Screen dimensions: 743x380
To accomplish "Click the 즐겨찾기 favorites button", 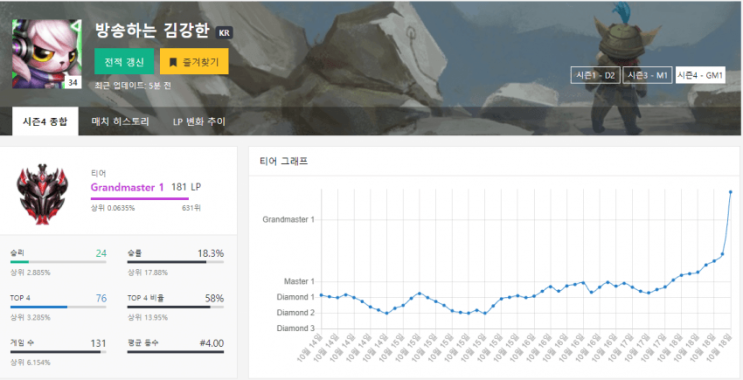I will (194, 62).
